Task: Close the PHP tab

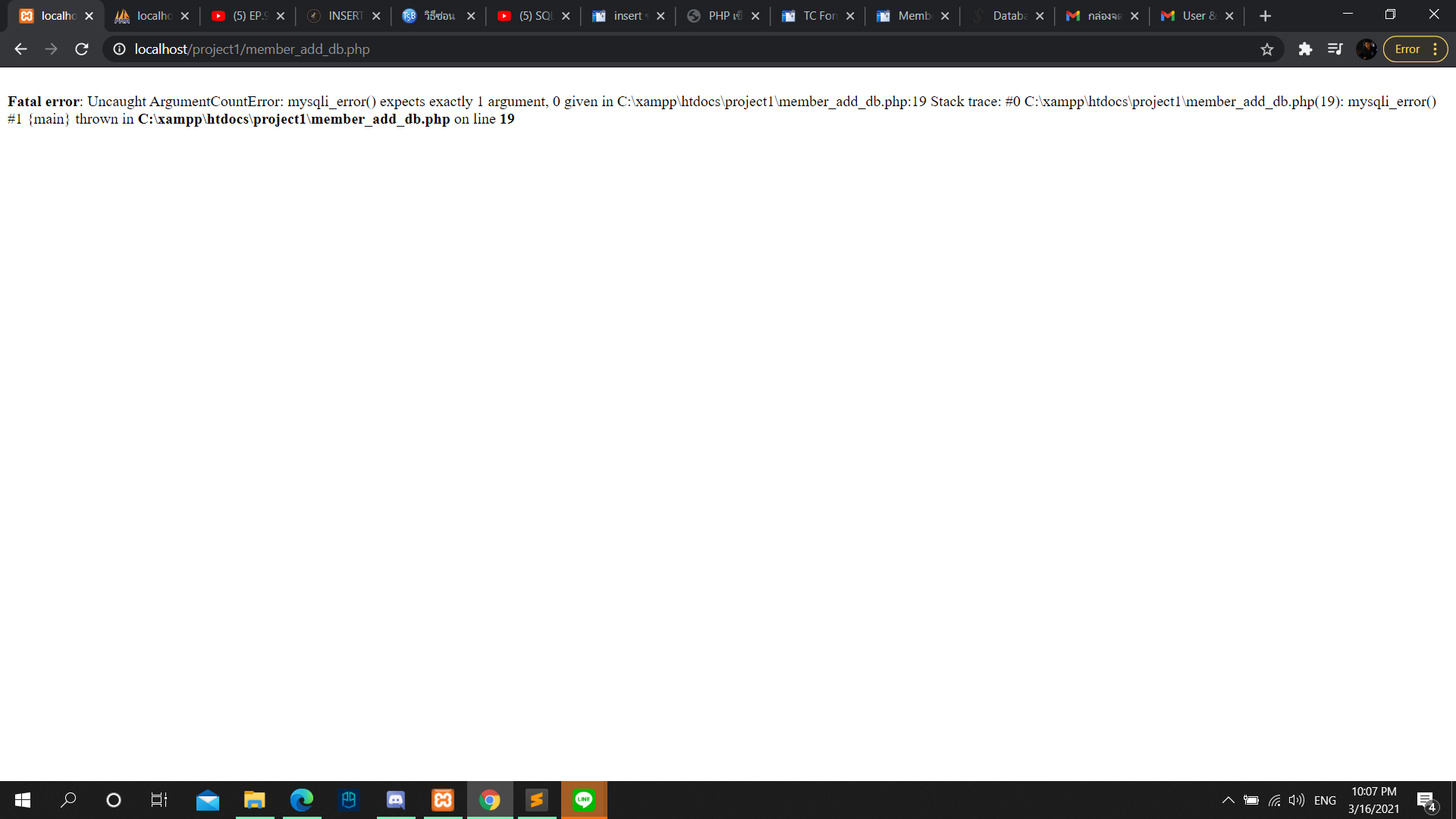Action: (x=755, y=16)
